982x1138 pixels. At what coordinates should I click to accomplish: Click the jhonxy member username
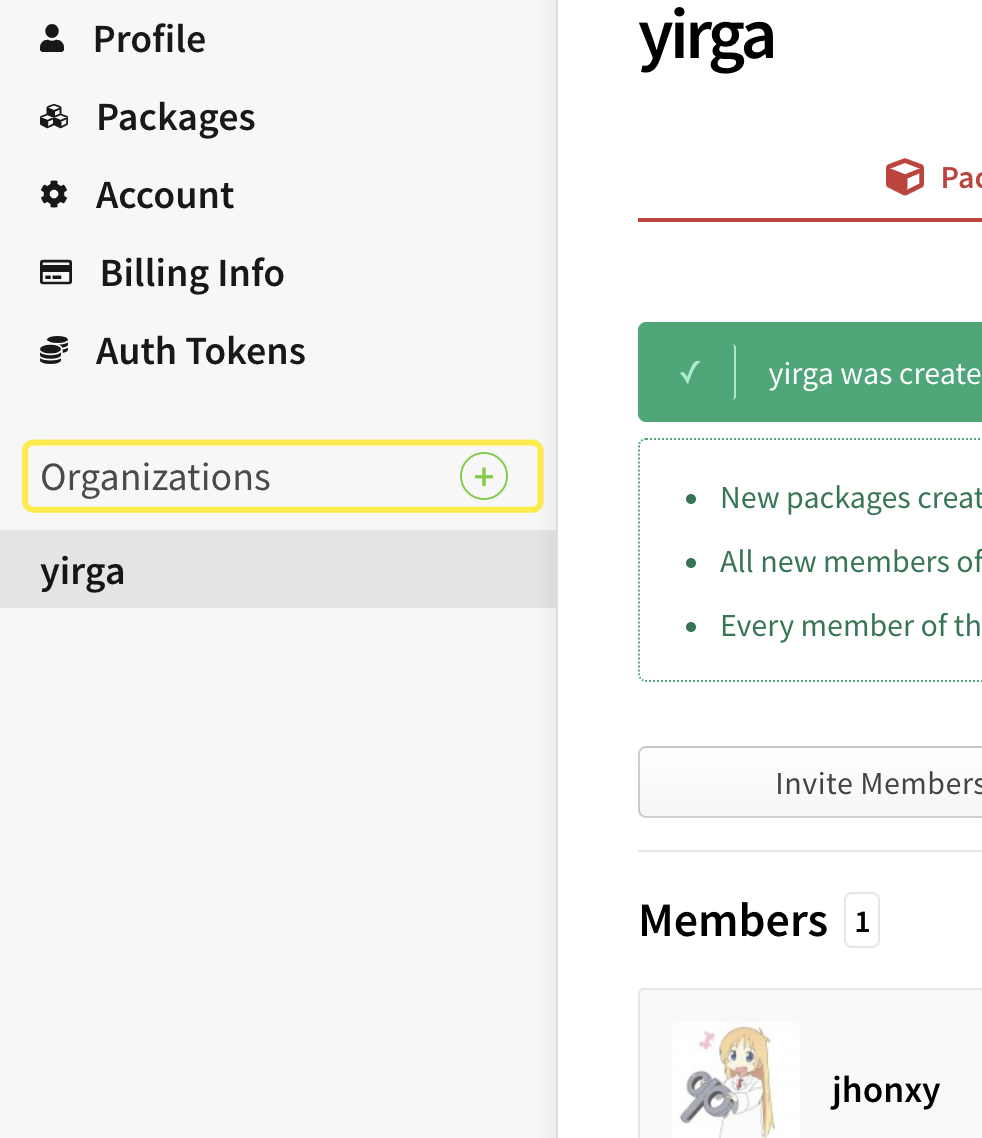coord(885,1089)
